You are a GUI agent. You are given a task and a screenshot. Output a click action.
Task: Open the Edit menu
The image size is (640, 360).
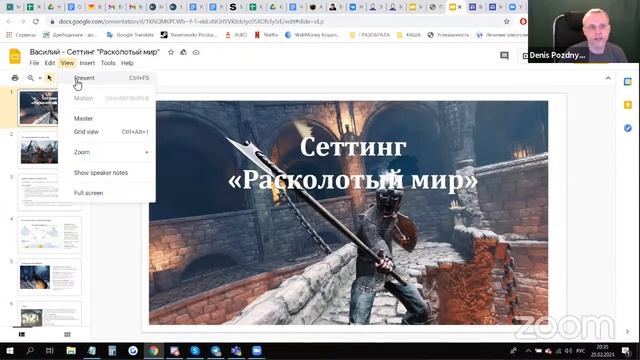click(x=50, y=63)
